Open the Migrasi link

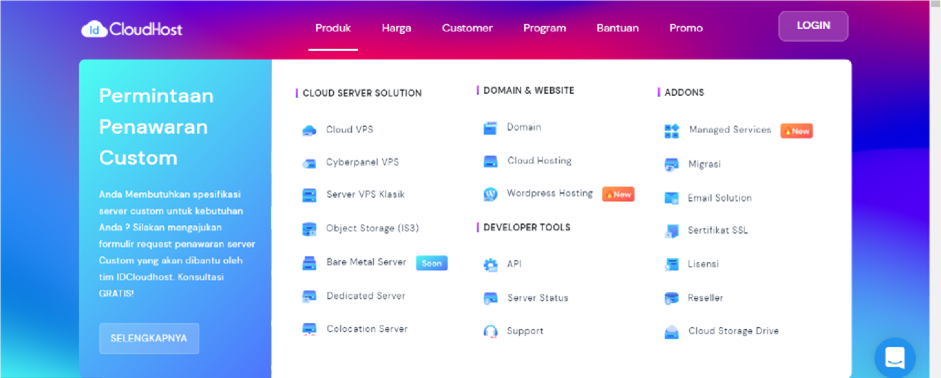click(x=705, y=164)
